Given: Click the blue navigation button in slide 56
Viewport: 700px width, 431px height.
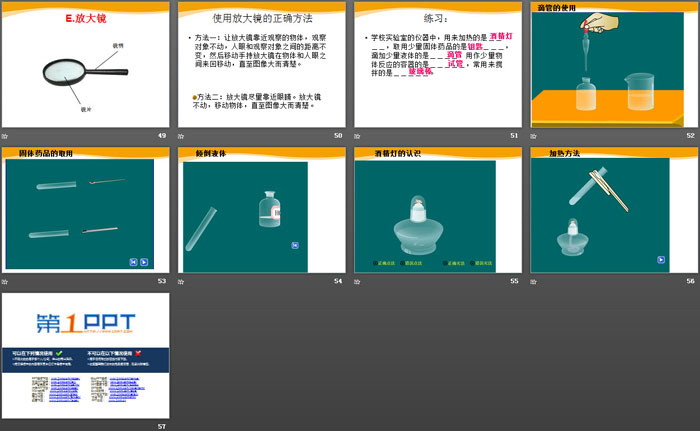Looking at the screenshot, I should [661, 259].
